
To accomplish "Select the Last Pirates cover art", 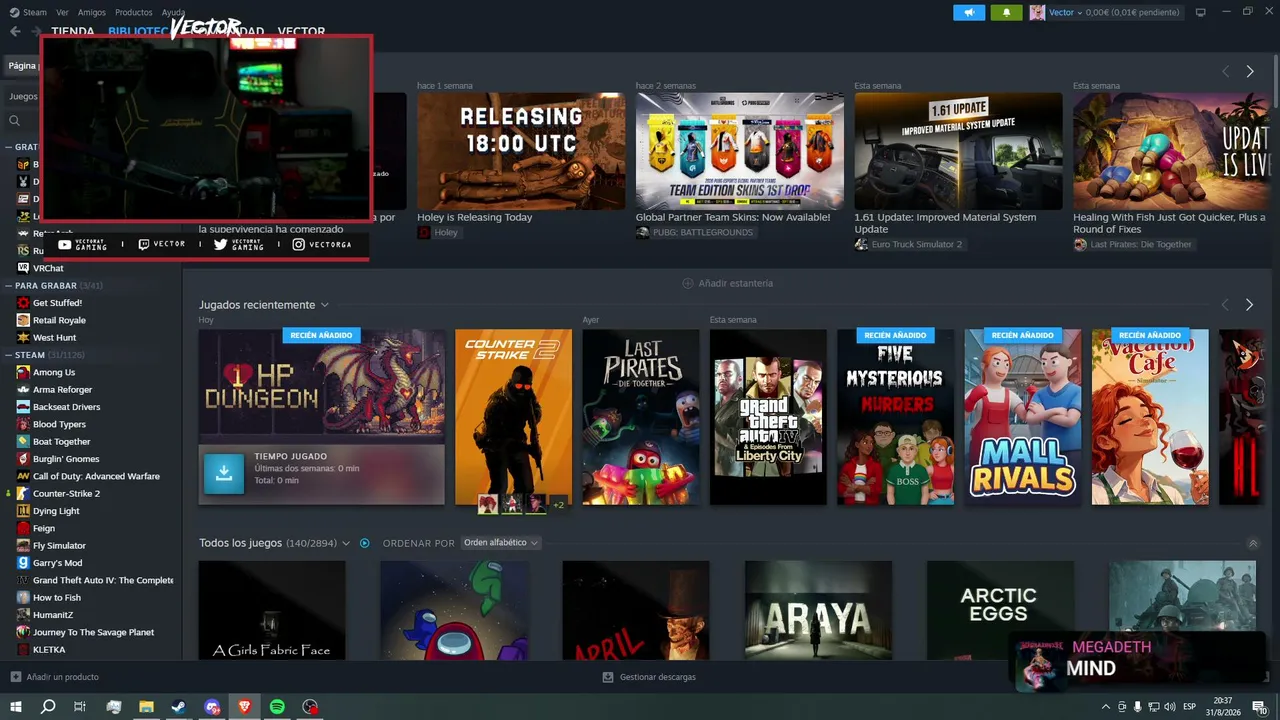I will [x=641, y=417].
